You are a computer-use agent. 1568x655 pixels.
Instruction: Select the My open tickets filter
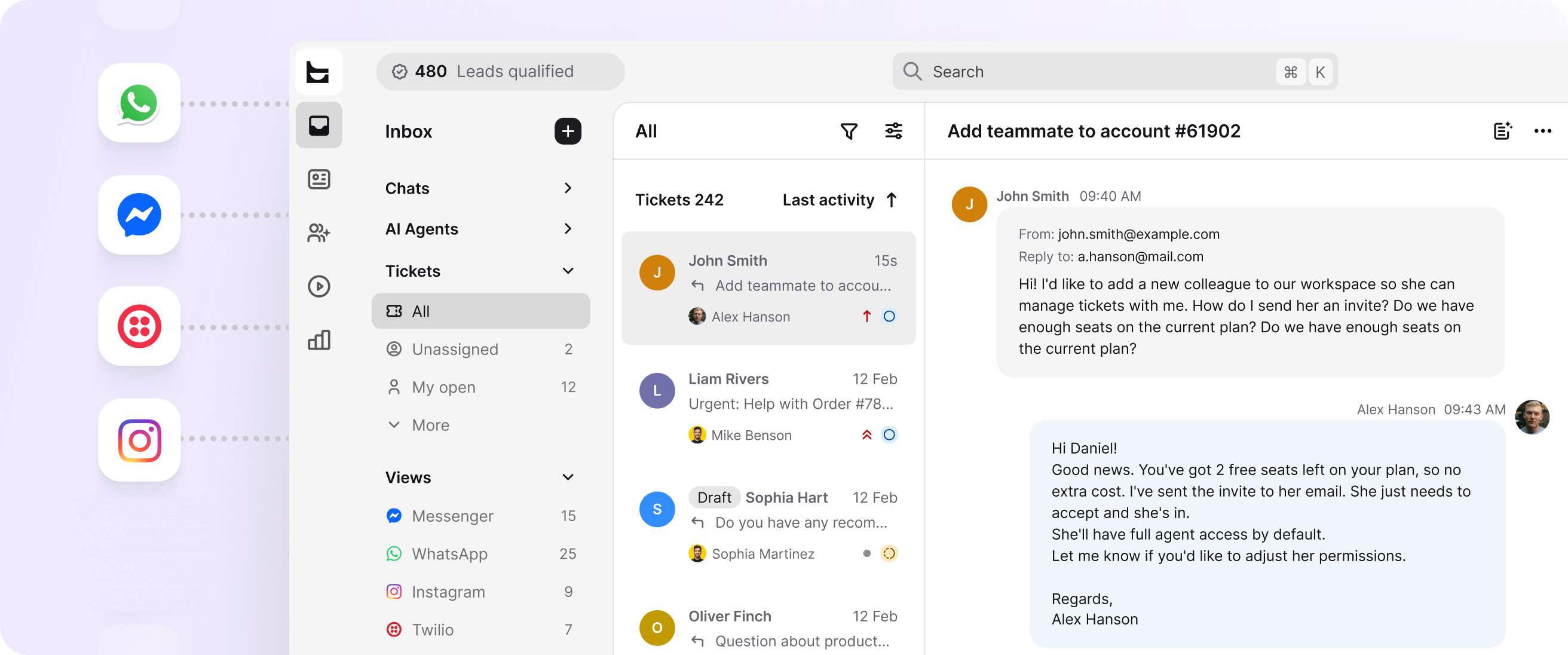[x=480, y=387]
